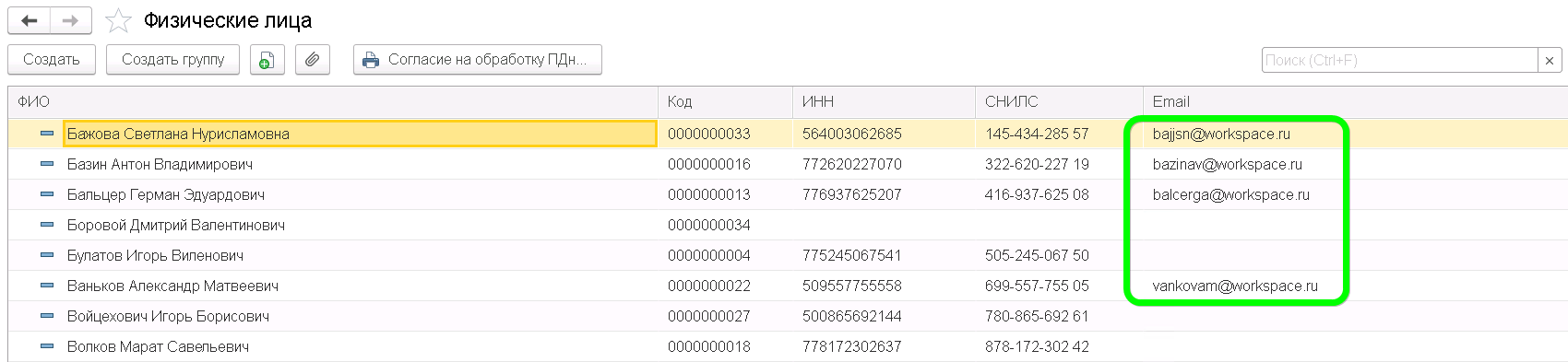Print Согласие на обработку ПДн

click(478, 60)
